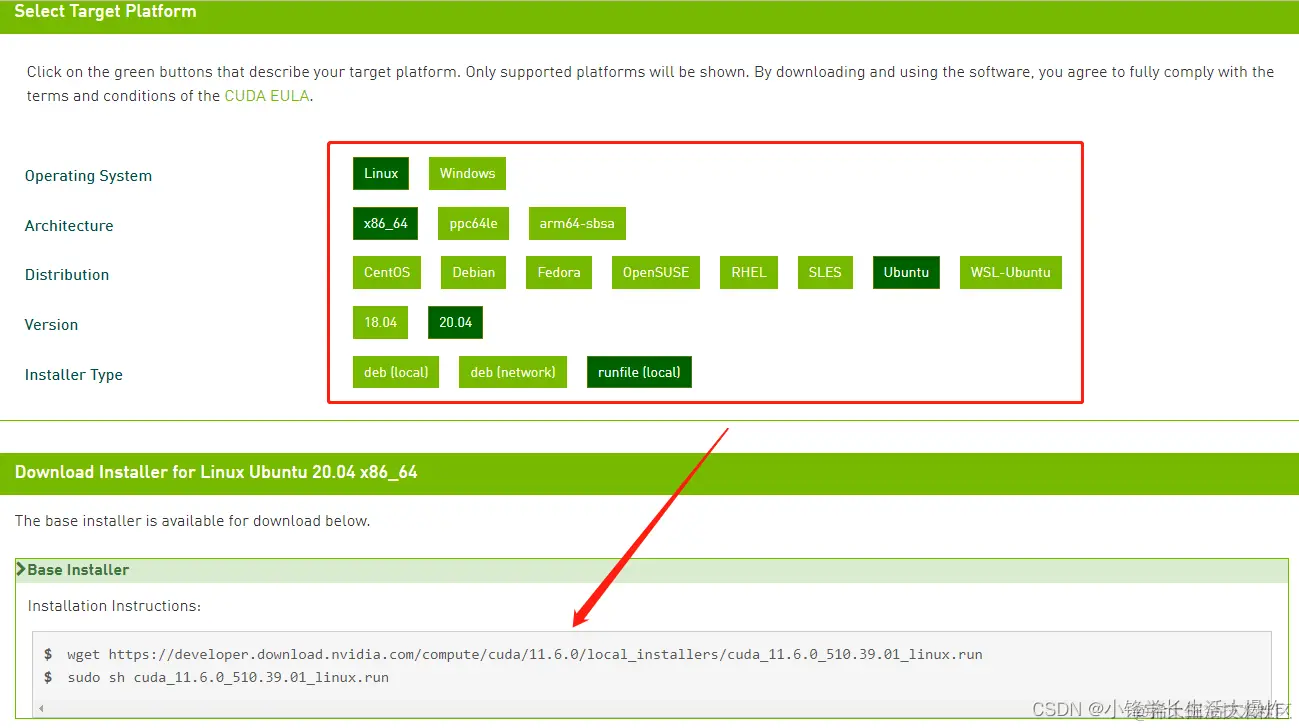The image size is (1299, 728).
Task: Choose deb (local) installer type
Action: tap(396, 372)
